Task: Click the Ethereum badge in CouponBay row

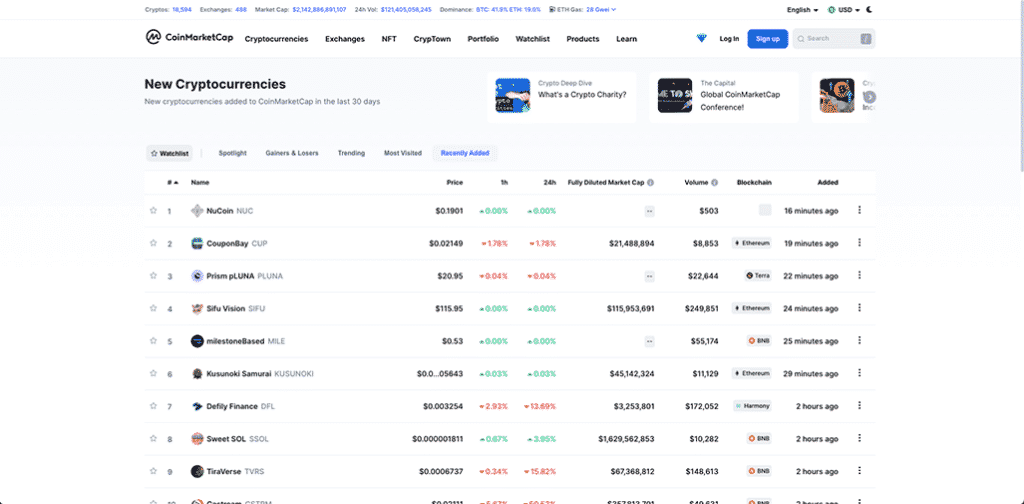Action: pyautogui.click(x=752, y=243)
